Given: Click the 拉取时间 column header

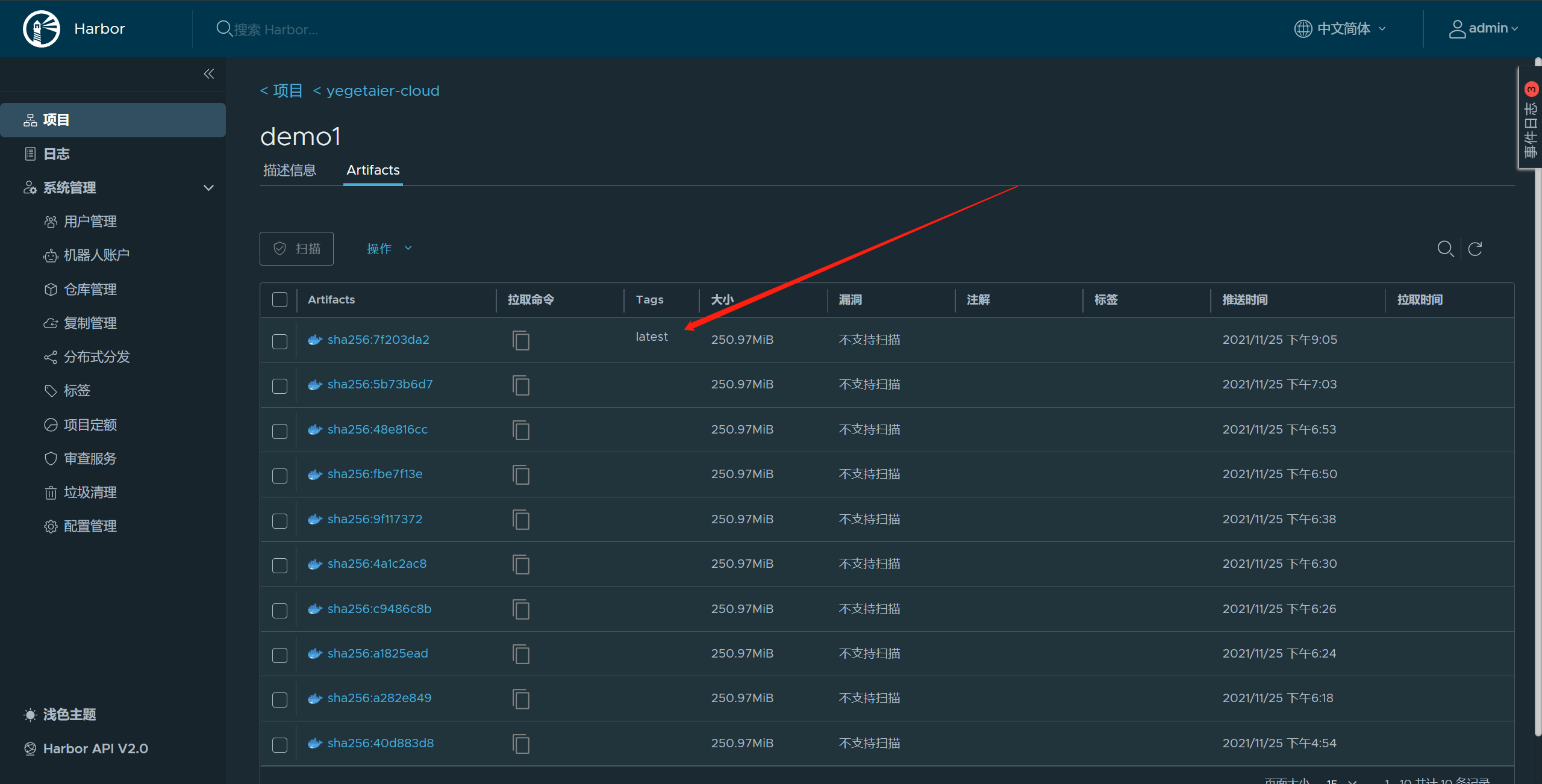Looking at the screenshot, I should pos(1420,300).
